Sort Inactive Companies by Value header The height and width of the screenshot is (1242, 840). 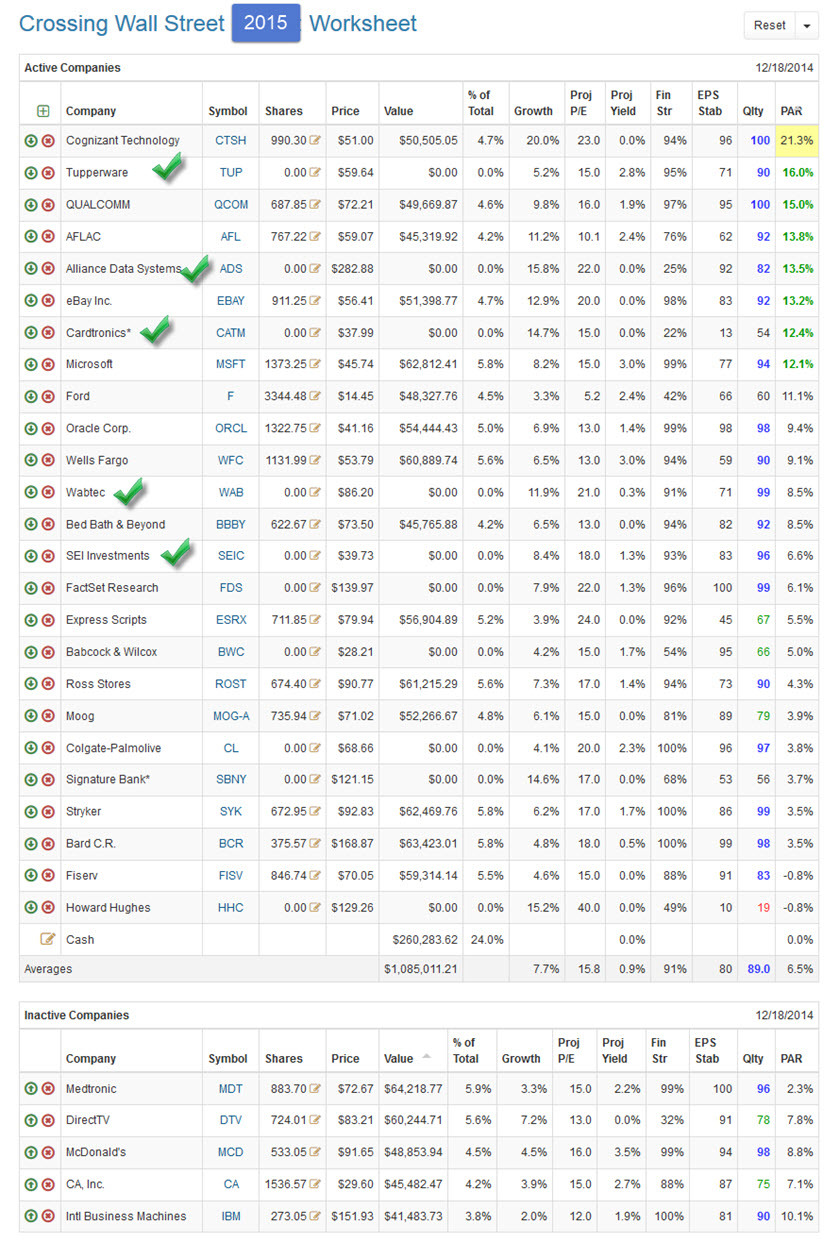[x=399, y=1059]
